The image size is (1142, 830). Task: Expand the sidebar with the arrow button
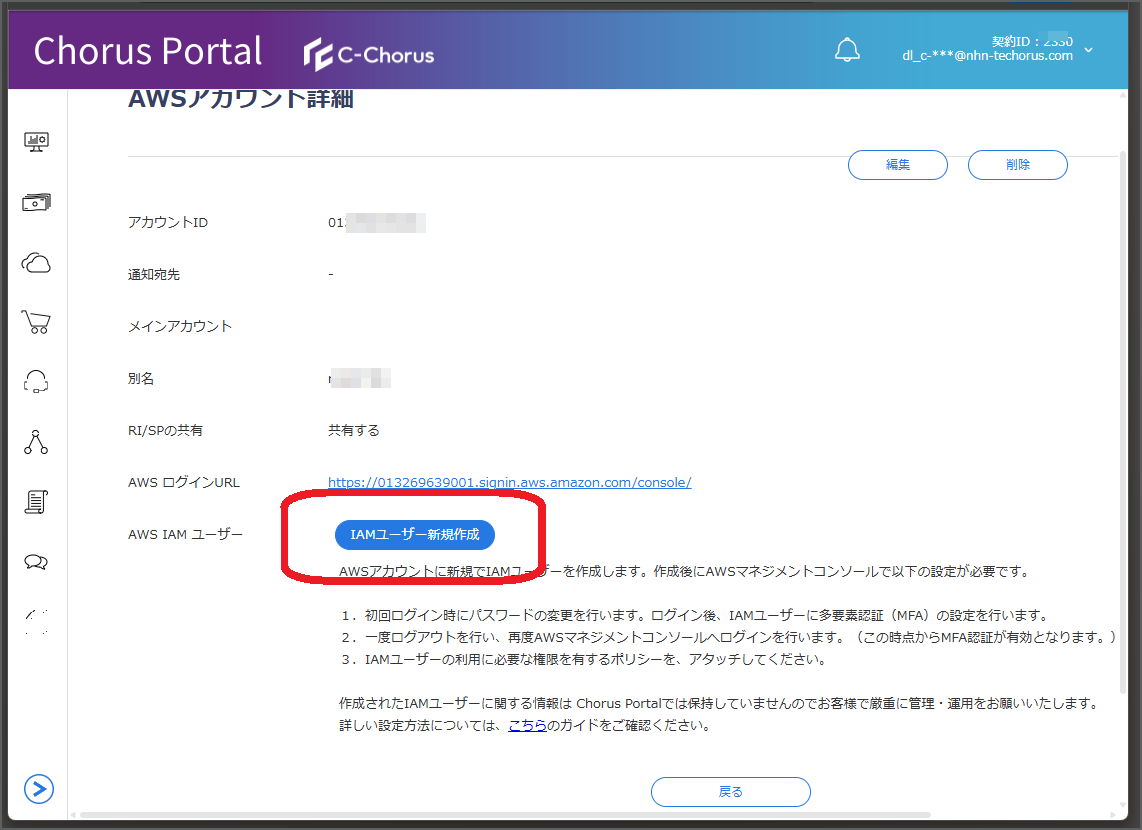[x=39, y=790]
